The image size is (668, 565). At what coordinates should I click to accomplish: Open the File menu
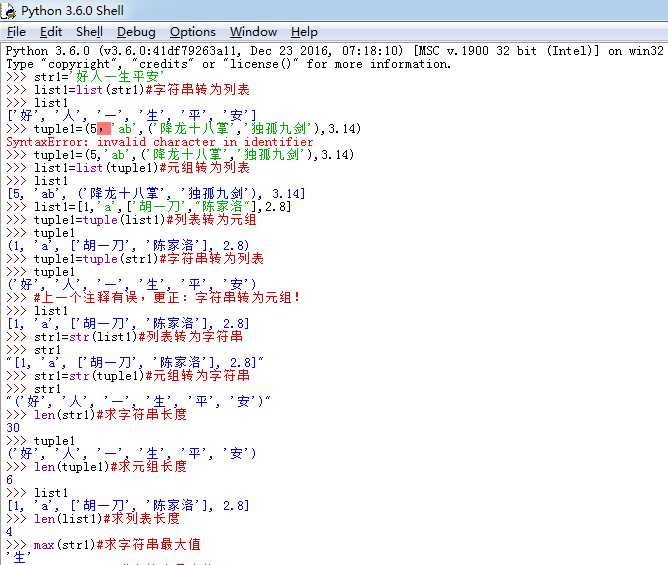(x=16, y=32)
